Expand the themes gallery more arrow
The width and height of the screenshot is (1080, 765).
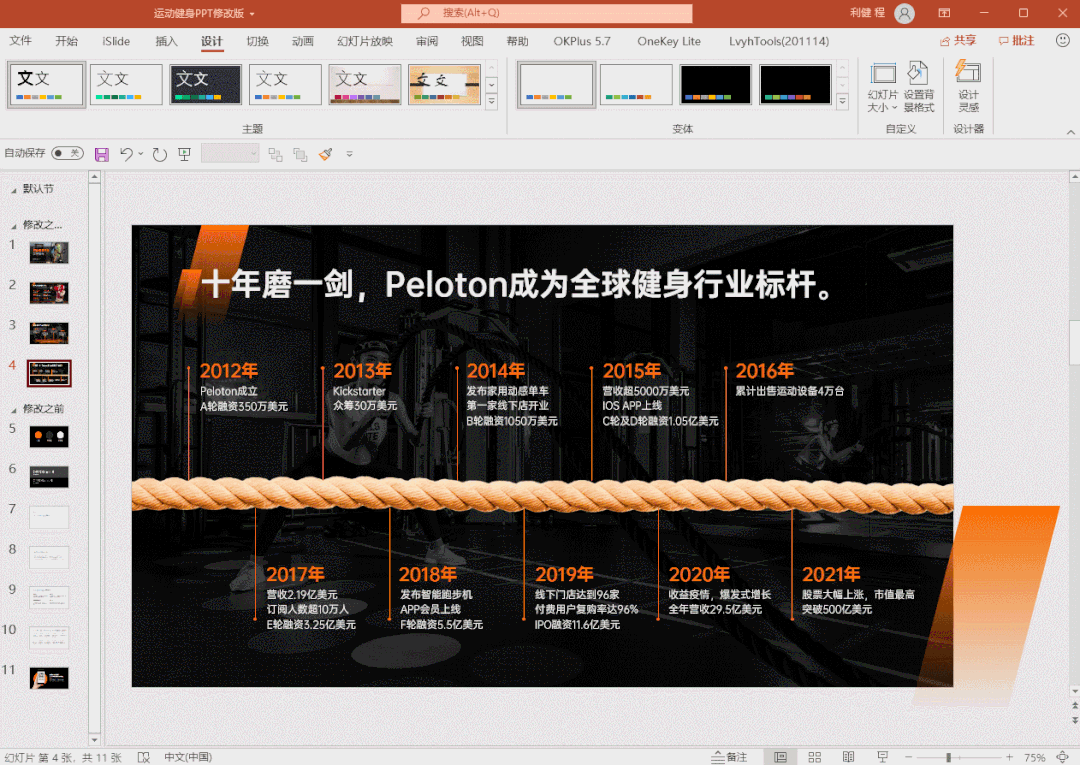(x=492, y=102)
